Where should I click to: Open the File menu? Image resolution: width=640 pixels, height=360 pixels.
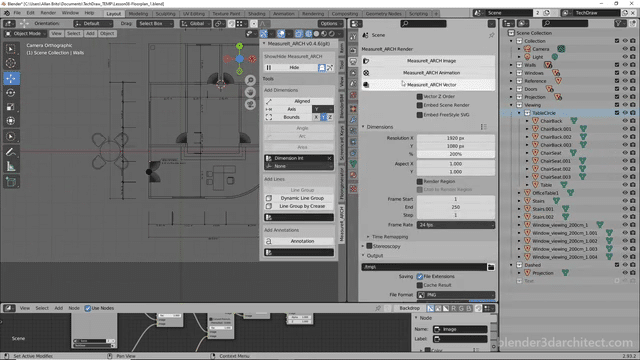(17, 13)
